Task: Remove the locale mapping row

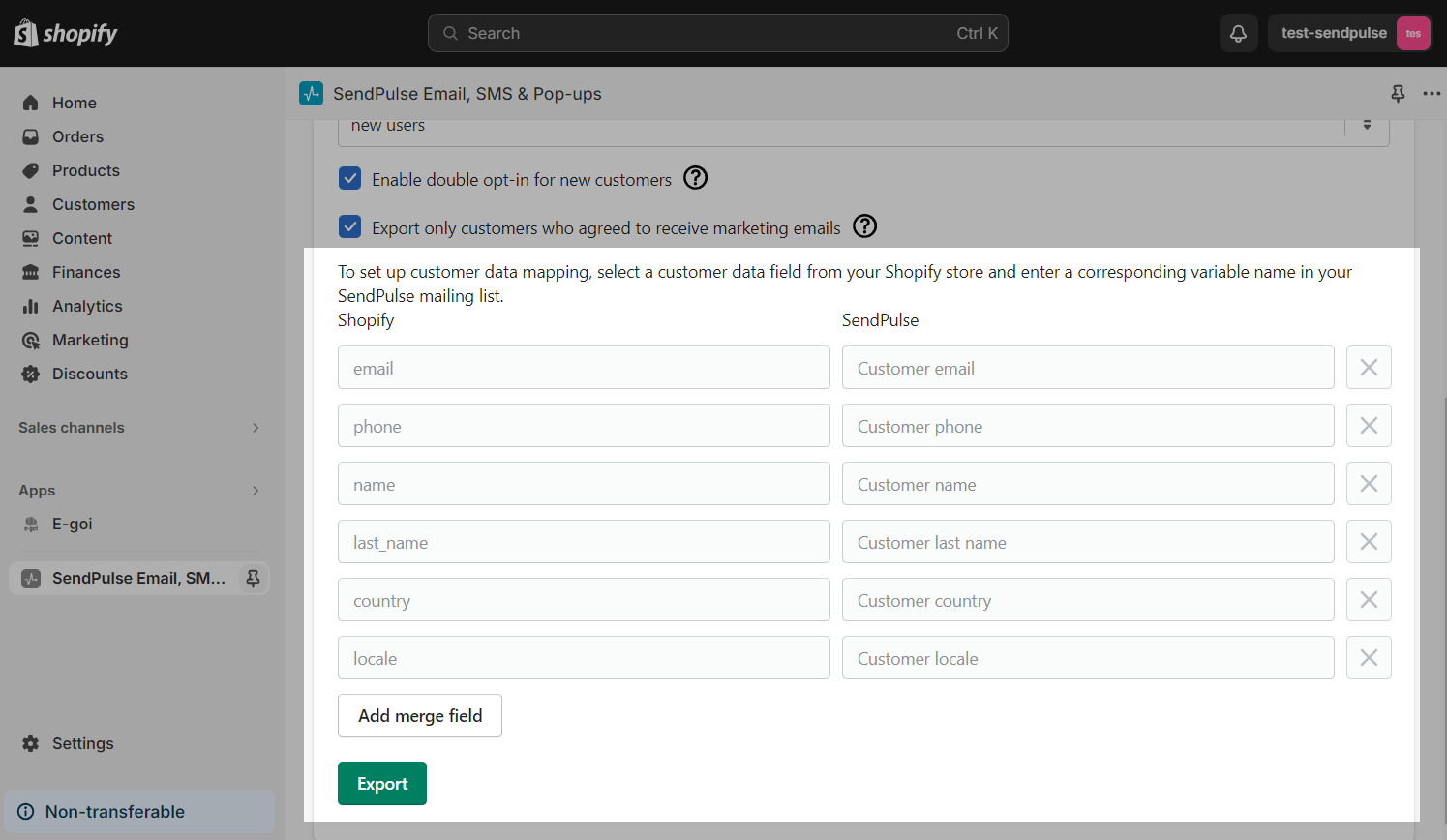Action: 1369,658
